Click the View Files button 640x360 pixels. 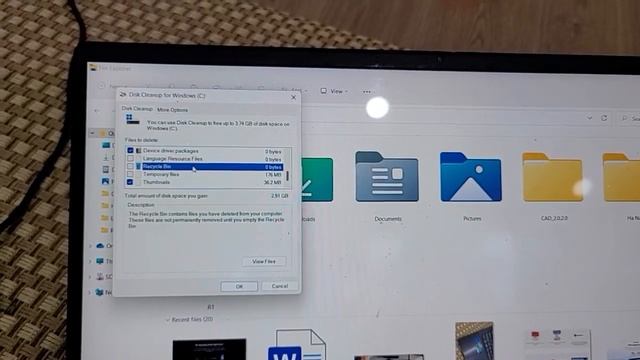pos(264,261)
